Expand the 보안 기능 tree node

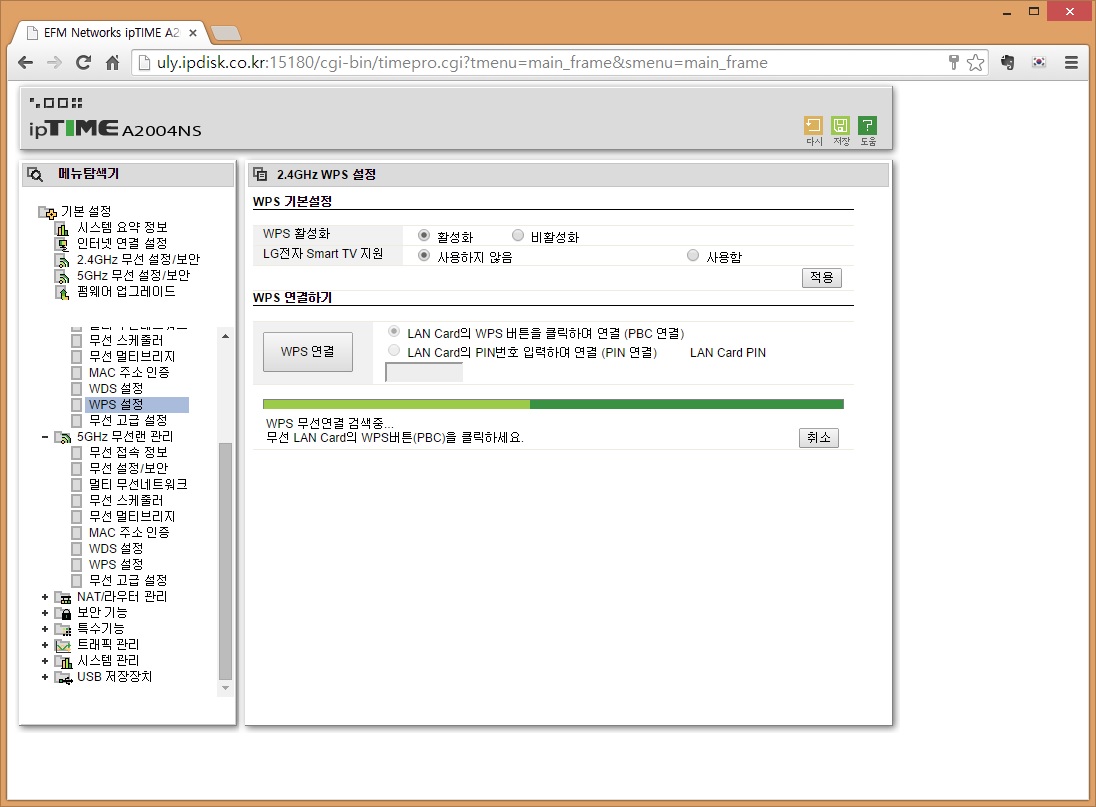tap(45, 613)
